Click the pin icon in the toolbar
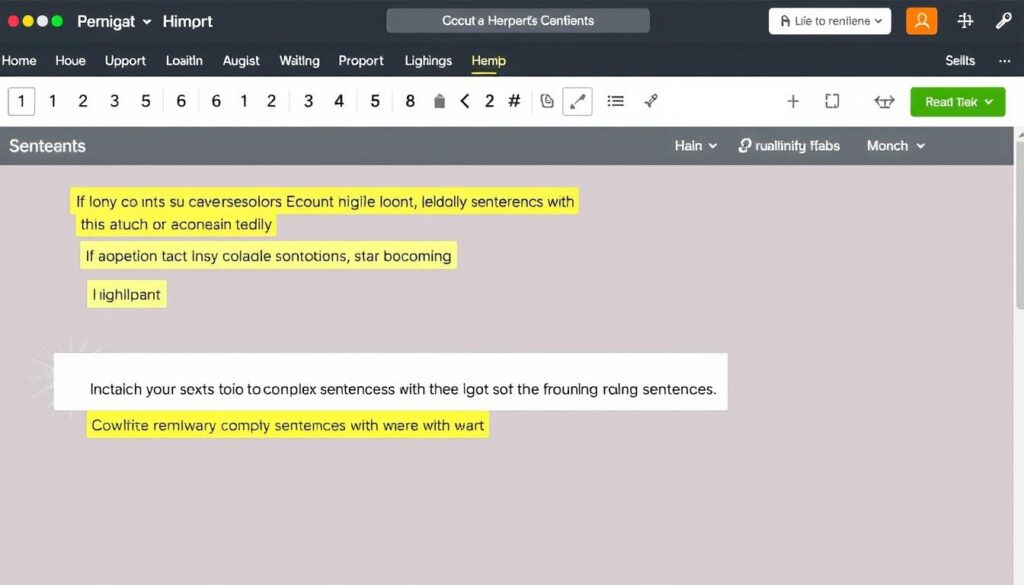This screenshot has height=585, width=1024. pos(650,101)
